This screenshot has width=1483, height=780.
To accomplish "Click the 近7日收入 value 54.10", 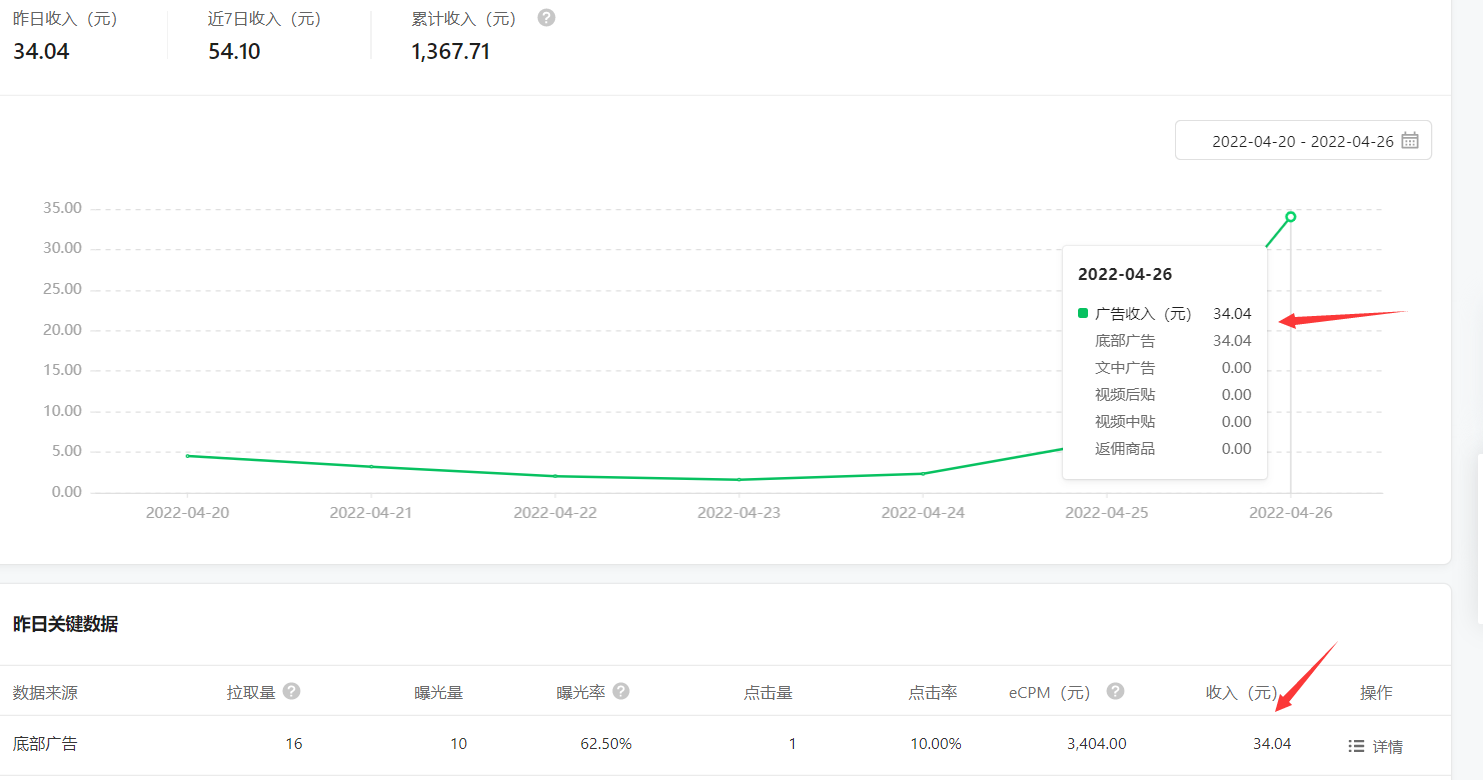I will coord(234,51).
